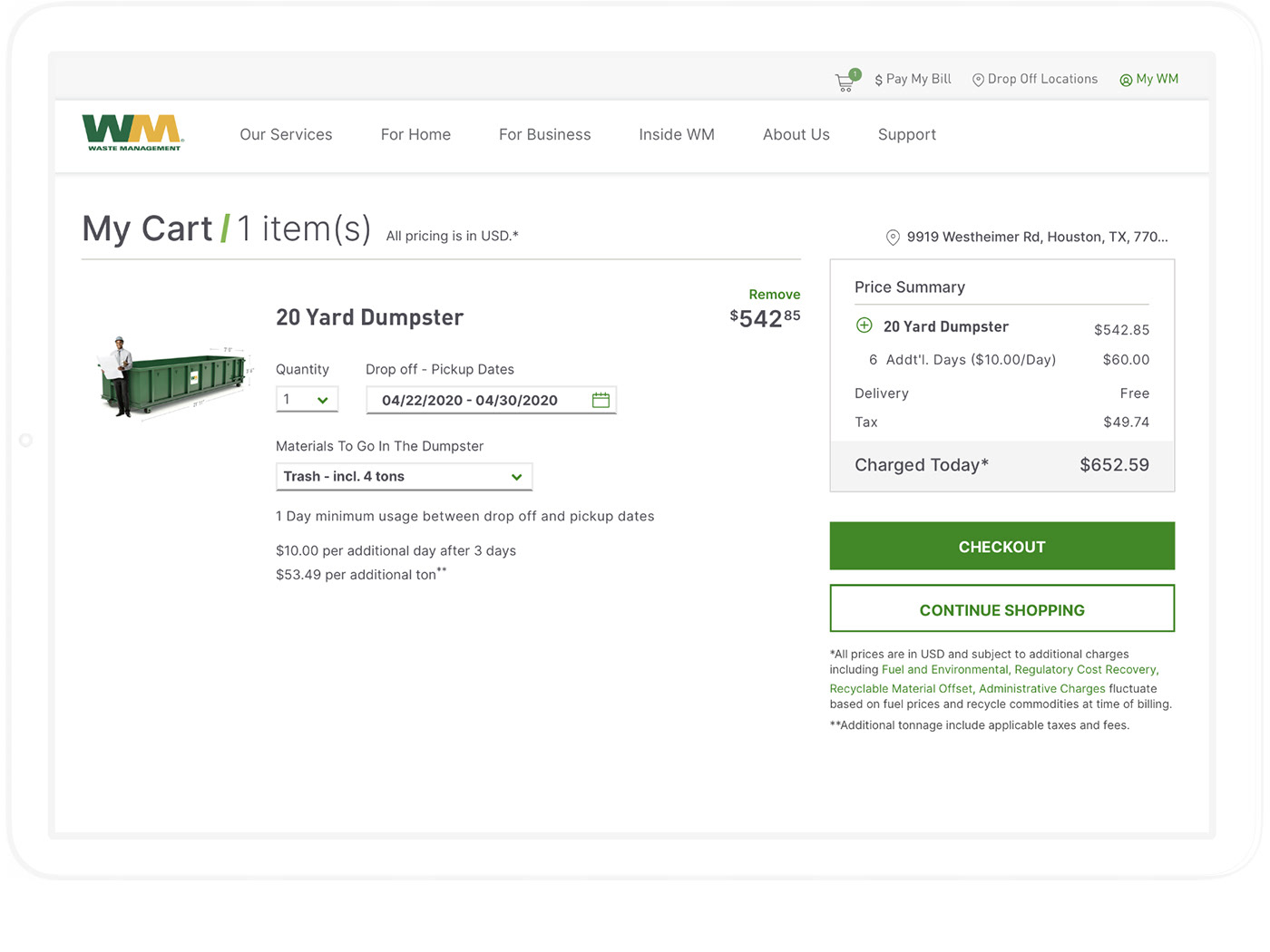
Task: Open the calendar date picker icon
Action: [x=601, y=400]
